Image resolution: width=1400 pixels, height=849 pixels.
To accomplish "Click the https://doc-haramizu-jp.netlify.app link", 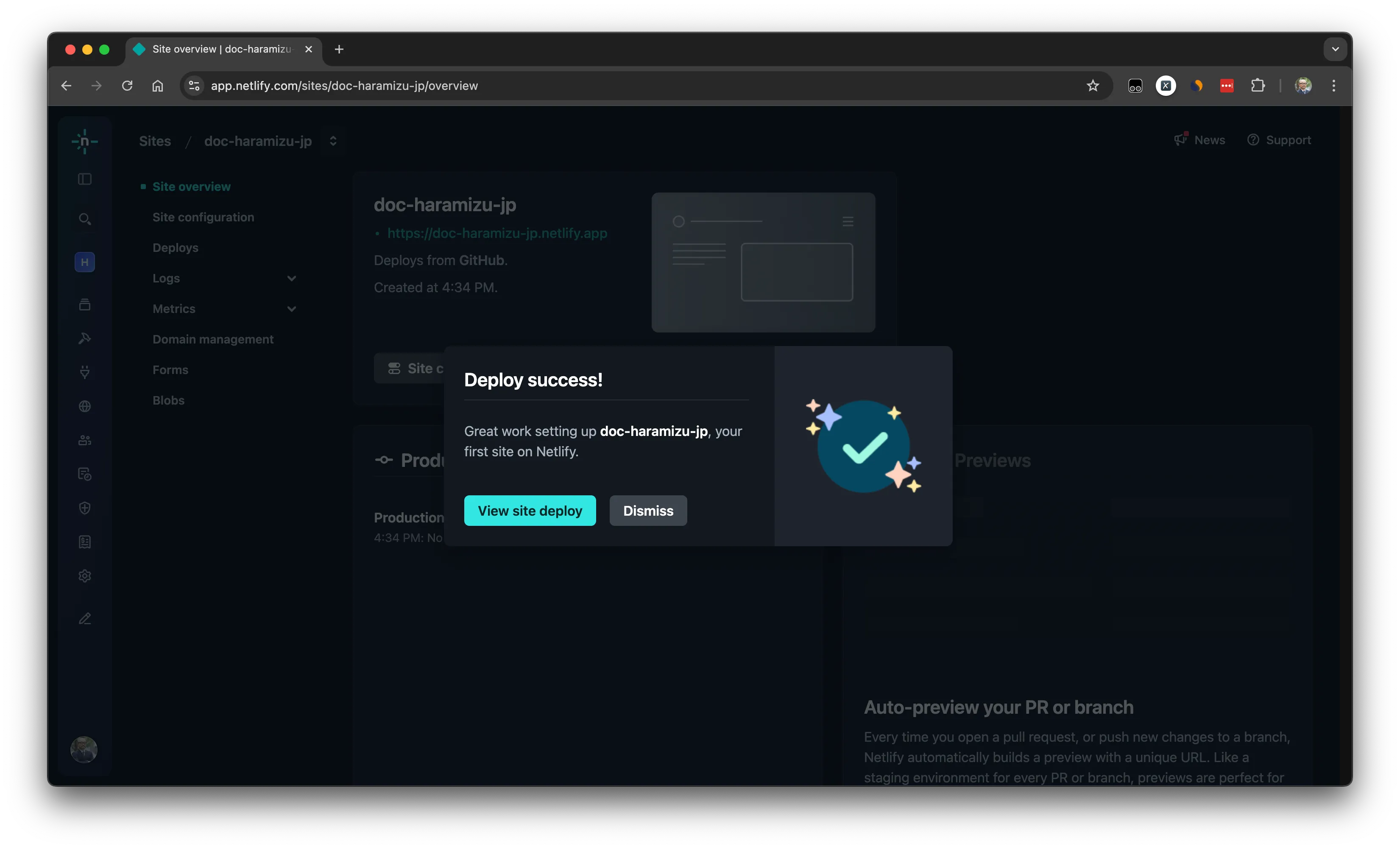I will pyautogui.click(x=497, y=232).
